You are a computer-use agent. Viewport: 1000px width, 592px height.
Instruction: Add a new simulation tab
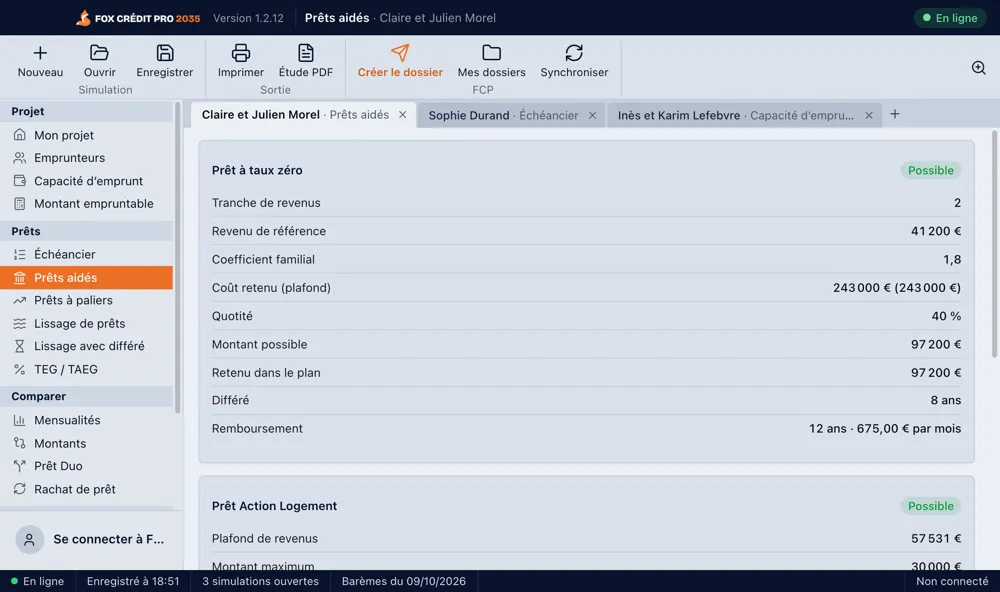point(895,114)
